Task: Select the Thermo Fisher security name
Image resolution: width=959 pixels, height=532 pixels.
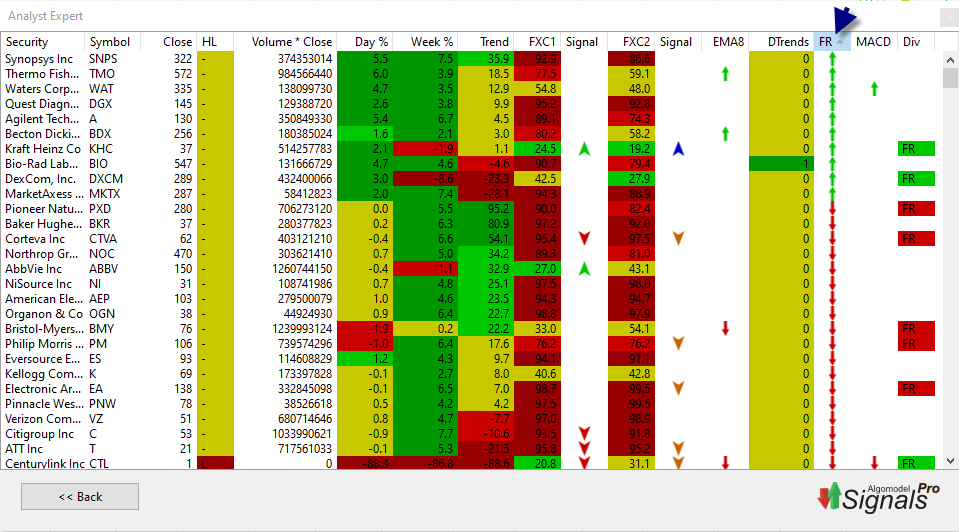Action: (x=42, y=74)
